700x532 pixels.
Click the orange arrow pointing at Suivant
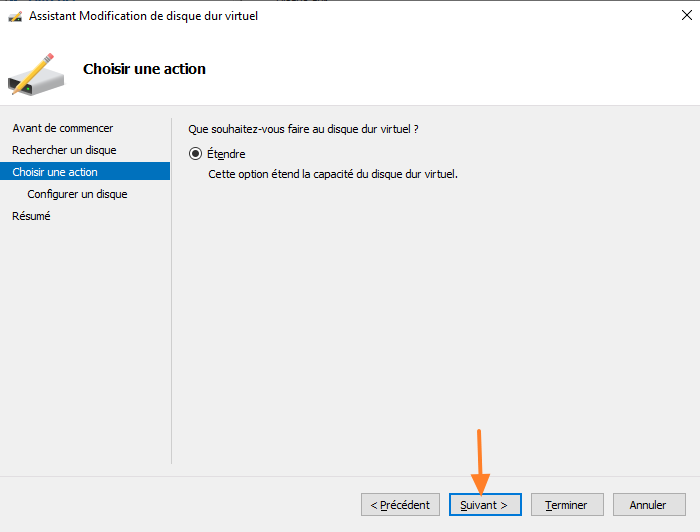point(480,460)
